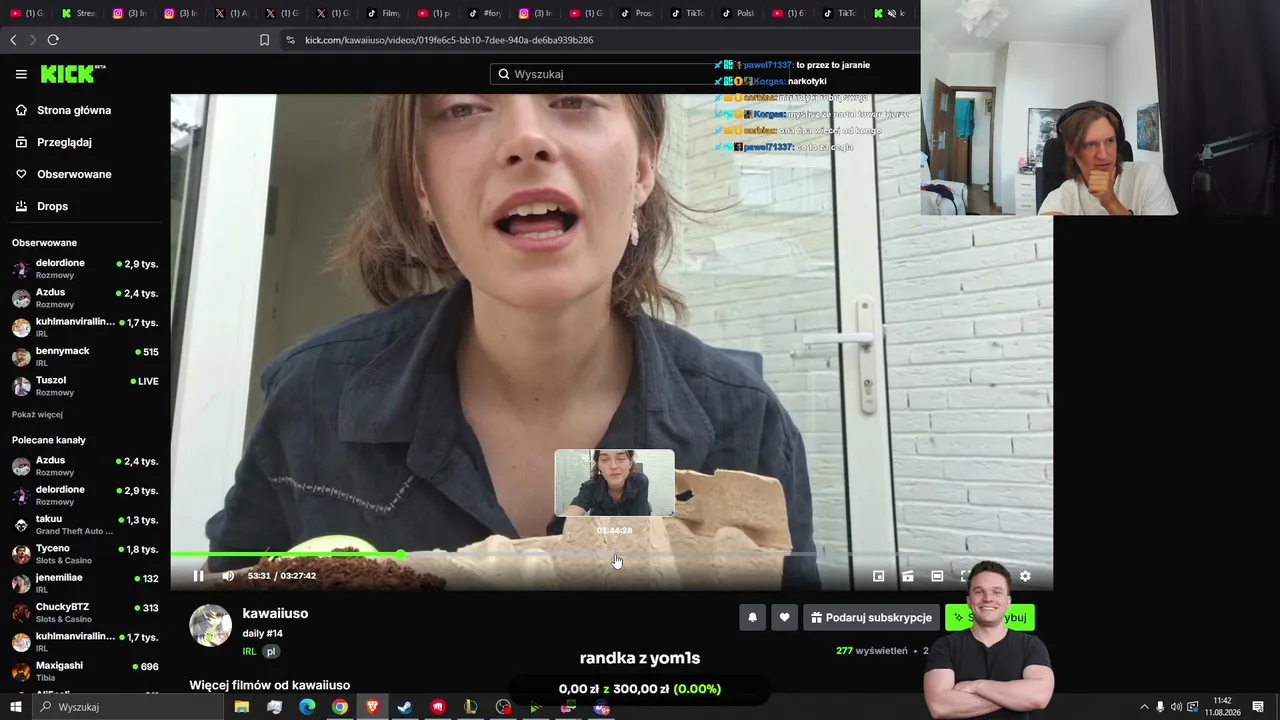Open Brave browser from the taskbar
The width and height of the screenshot is (1280, 720).
373,707
